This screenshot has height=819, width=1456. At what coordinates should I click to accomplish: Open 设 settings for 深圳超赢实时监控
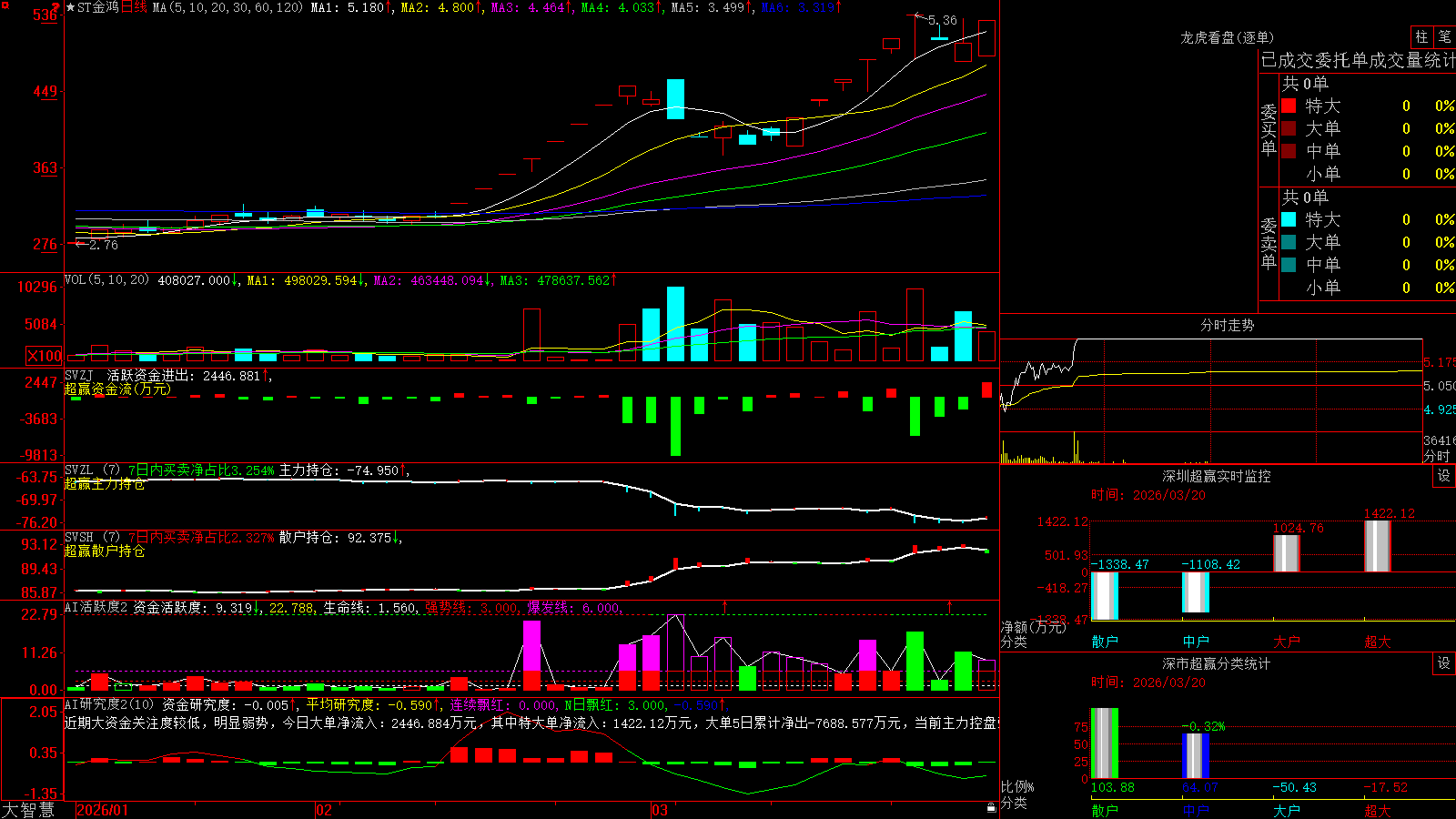click(x=1444, y=476)
